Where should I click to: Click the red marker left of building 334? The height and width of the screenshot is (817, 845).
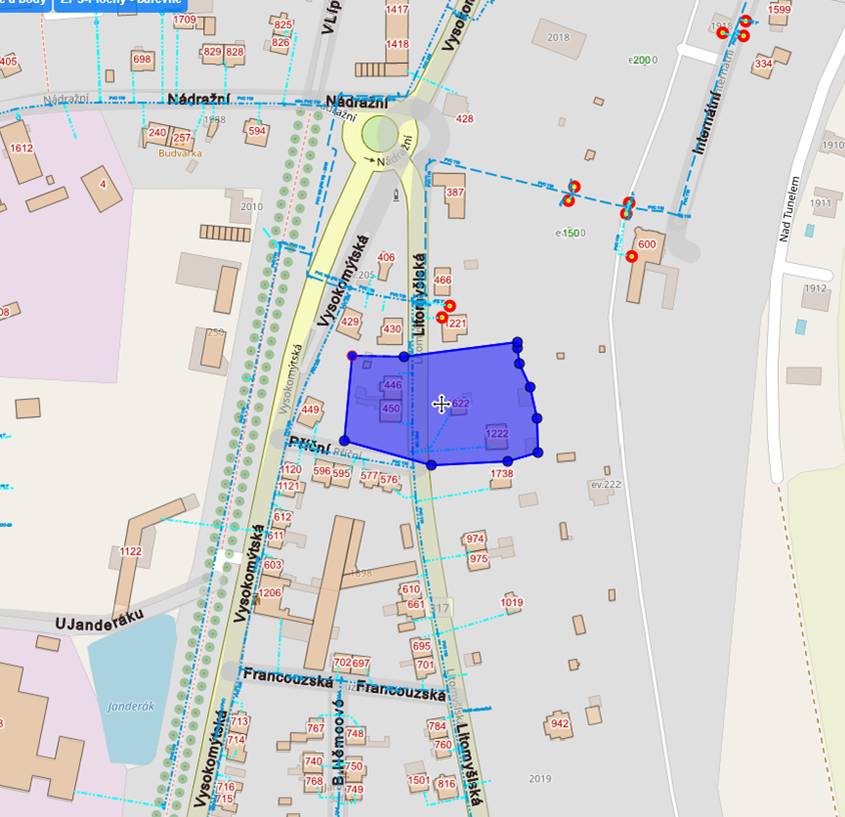(x=743, y=36)
